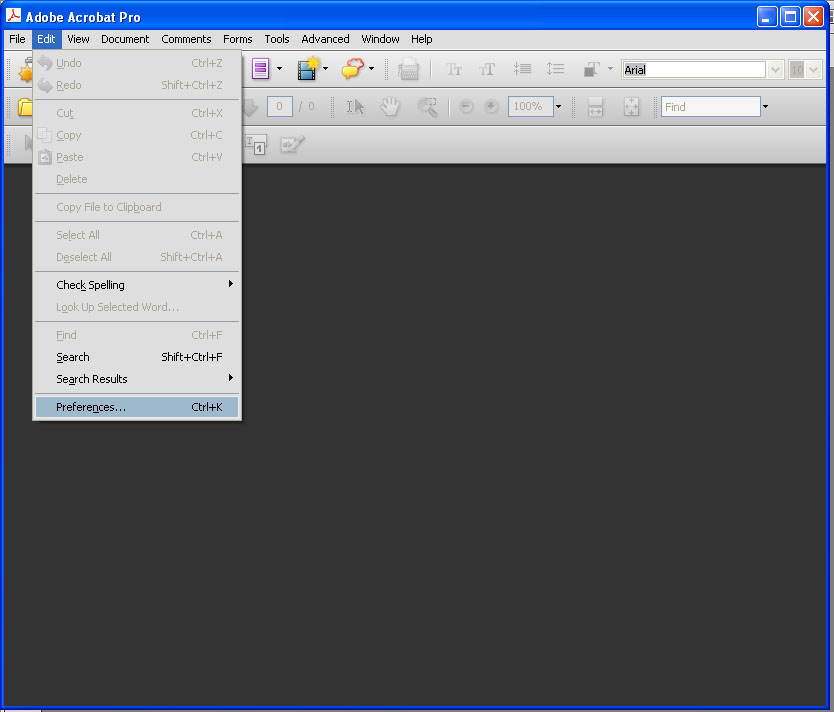Open the Help menu

point(422,39)
